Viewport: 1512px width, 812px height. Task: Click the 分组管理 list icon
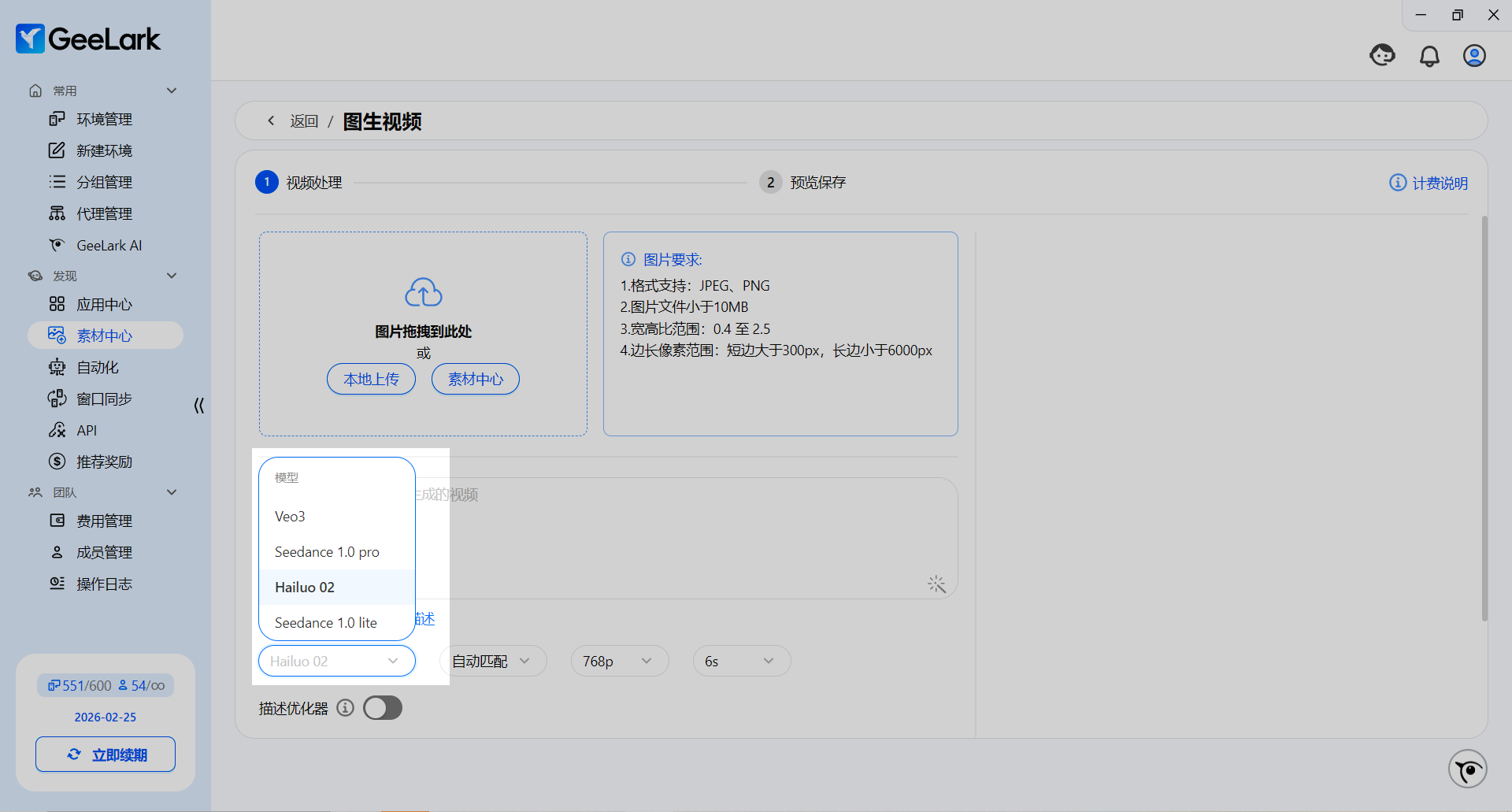pos(57,182)
